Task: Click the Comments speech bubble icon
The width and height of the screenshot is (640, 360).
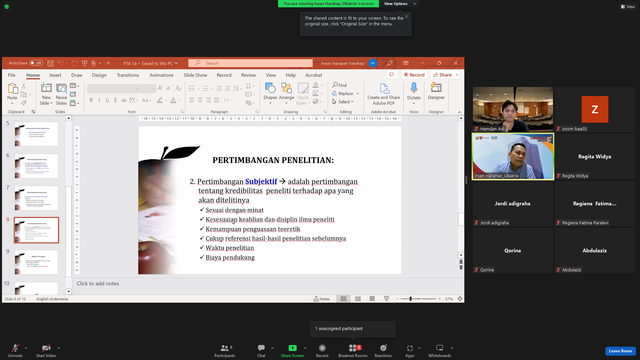Action: [x=391, y=75]
